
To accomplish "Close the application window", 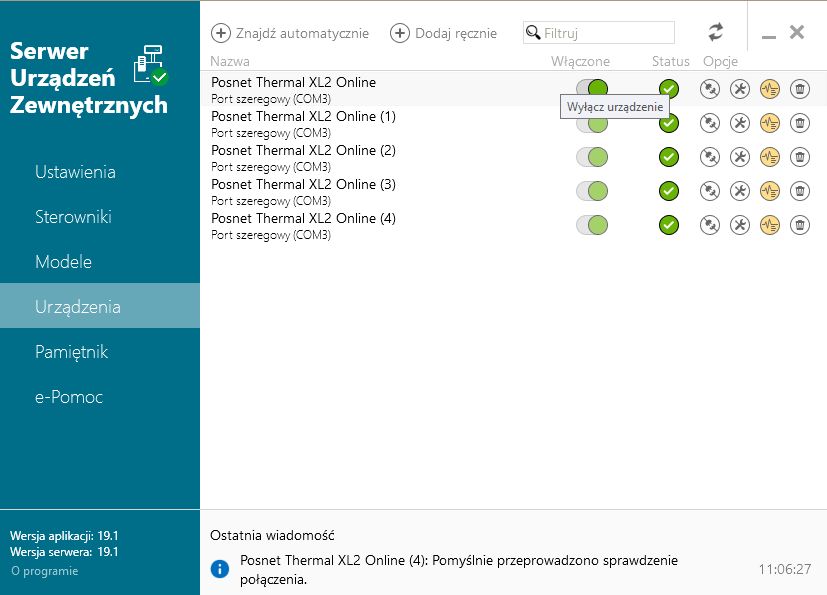I will click(x=797, y=32).
